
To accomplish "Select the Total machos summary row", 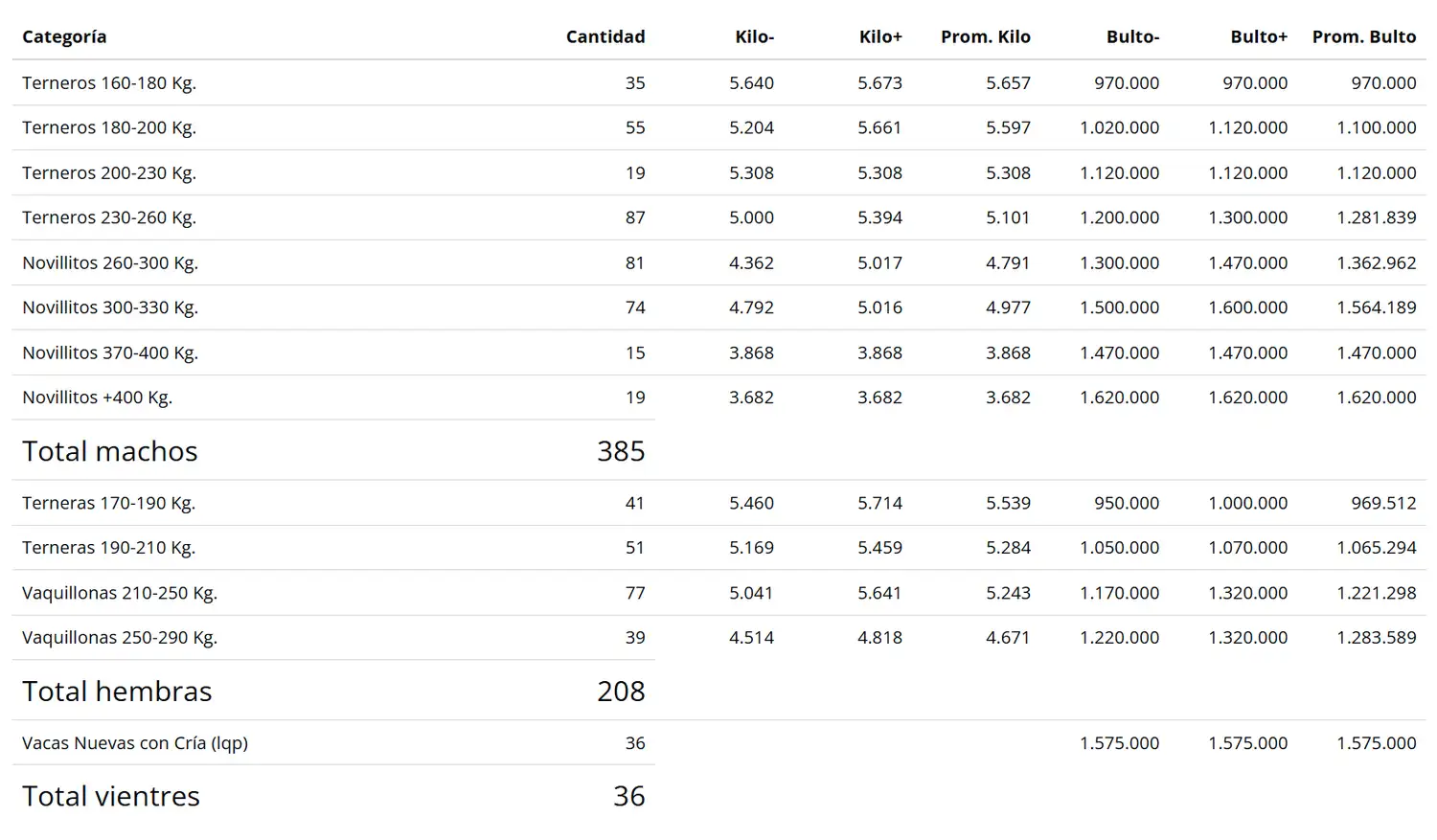I will [x=333, y=450].
